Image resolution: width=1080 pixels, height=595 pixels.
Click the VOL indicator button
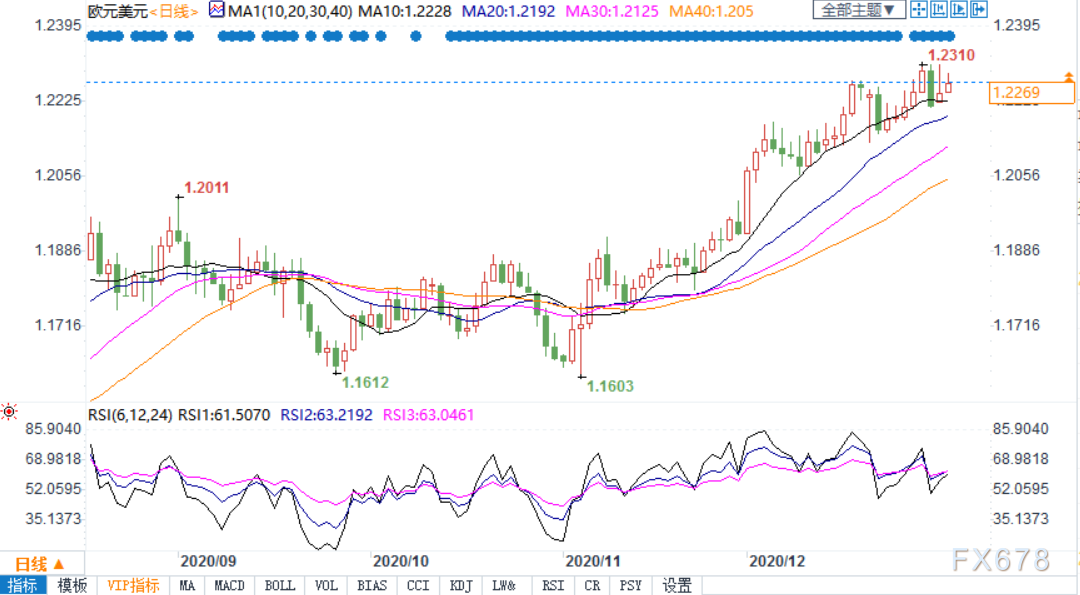coord(326,585)
